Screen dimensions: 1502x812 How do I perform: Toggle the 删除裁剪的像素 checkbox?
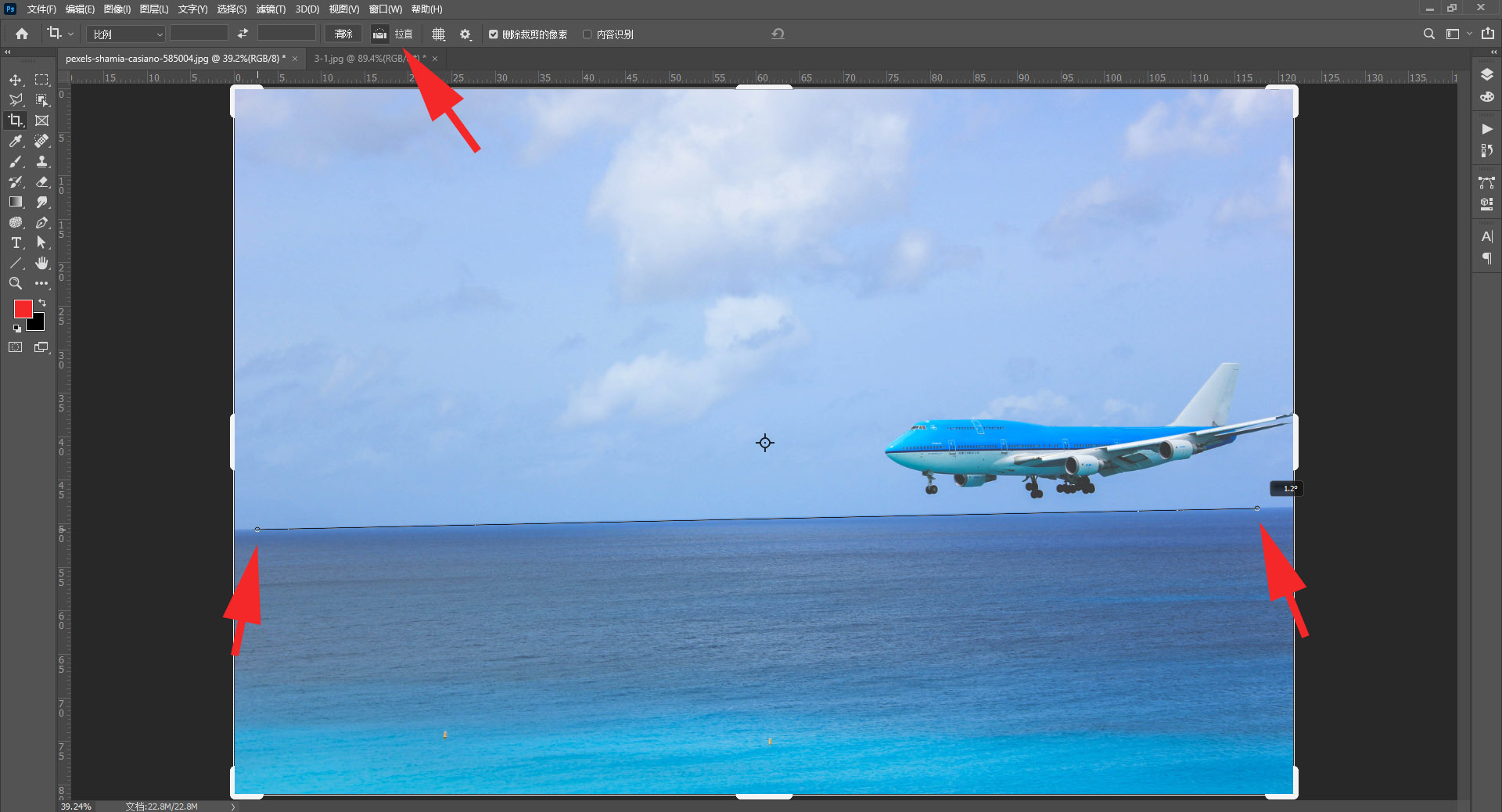point(494,34)
